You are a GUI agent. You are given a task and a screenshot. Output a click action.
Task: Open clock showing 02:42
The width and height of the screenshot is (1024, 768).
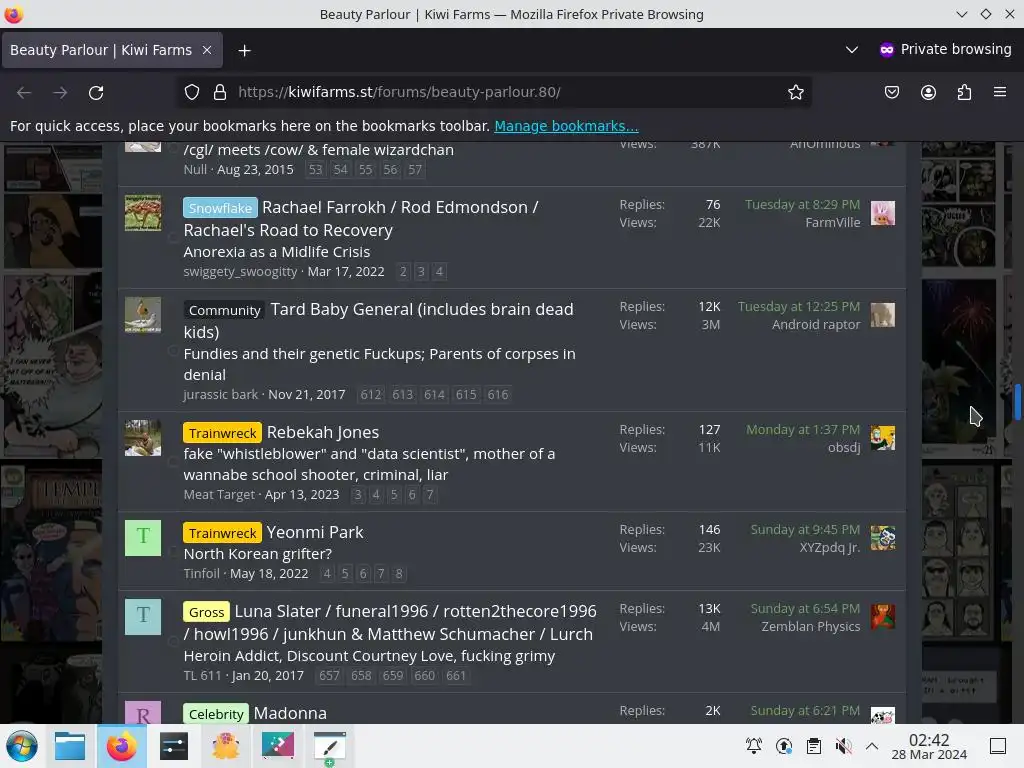point(929,746)
